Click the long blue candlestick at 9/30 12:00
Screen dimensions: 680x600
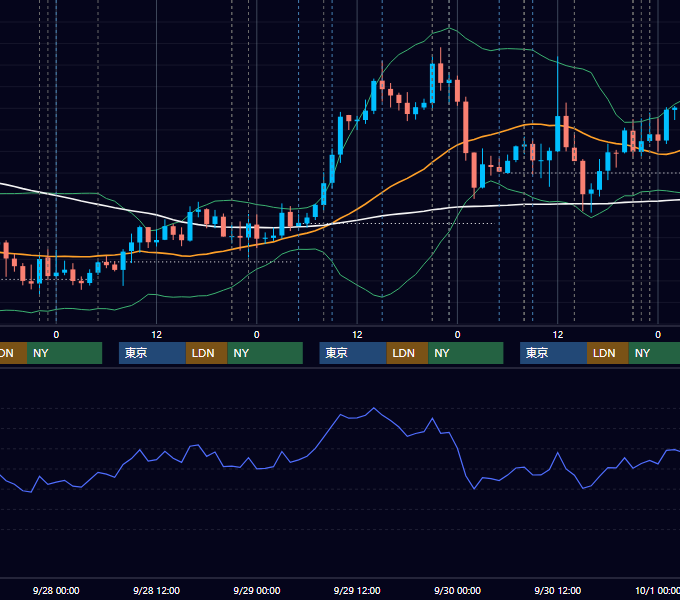pyautogui.click(x=558, y=133)
